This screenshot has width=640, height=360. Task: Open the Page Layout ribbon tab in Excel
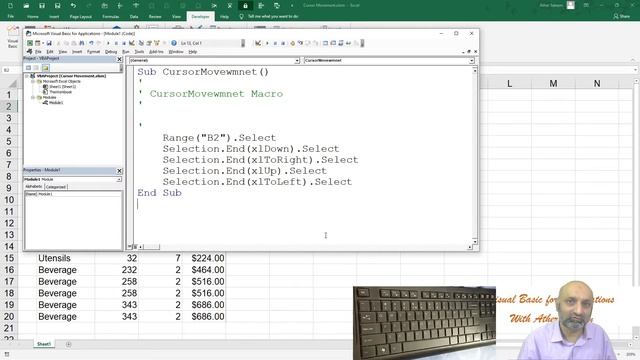click(x=80, y=16)
